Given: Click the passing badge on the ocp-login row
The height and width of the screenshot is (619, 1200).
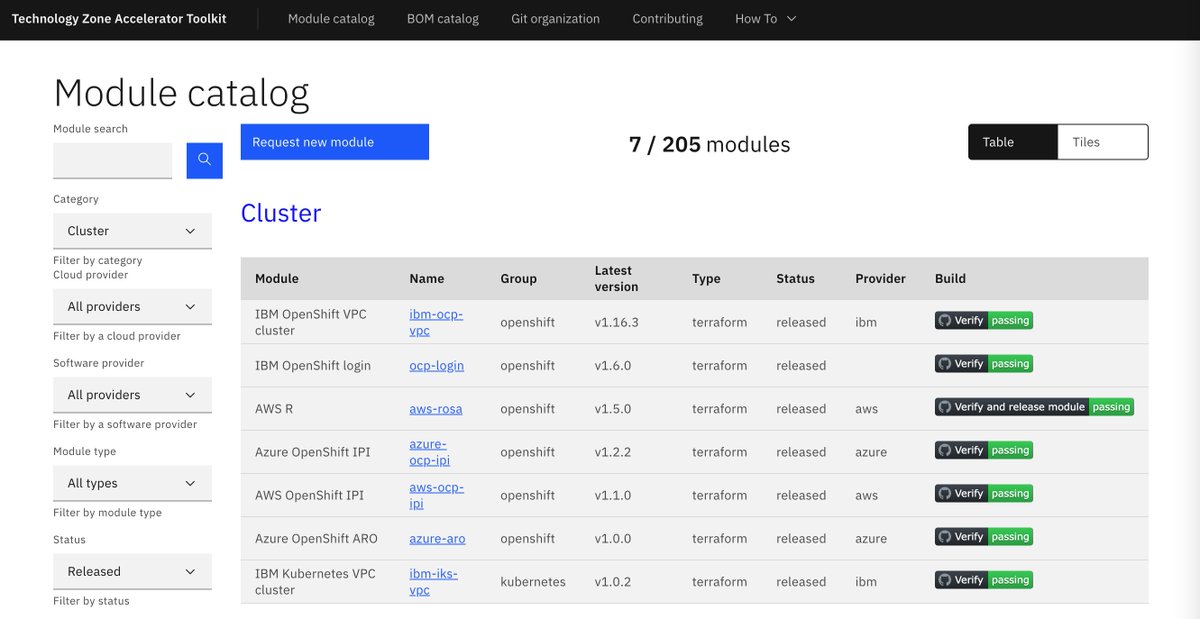Looking at the screenshot, I should click(1008, 363).
